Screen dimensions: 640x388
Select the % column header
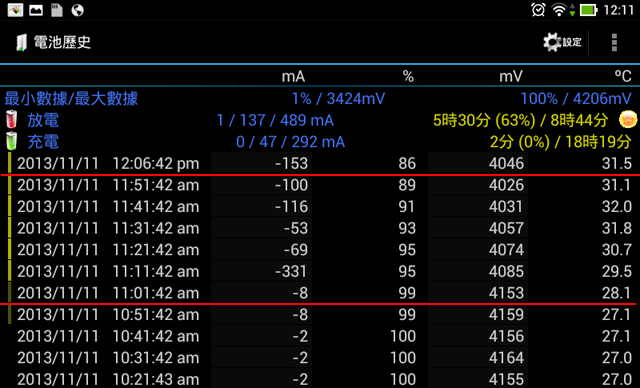408,76
